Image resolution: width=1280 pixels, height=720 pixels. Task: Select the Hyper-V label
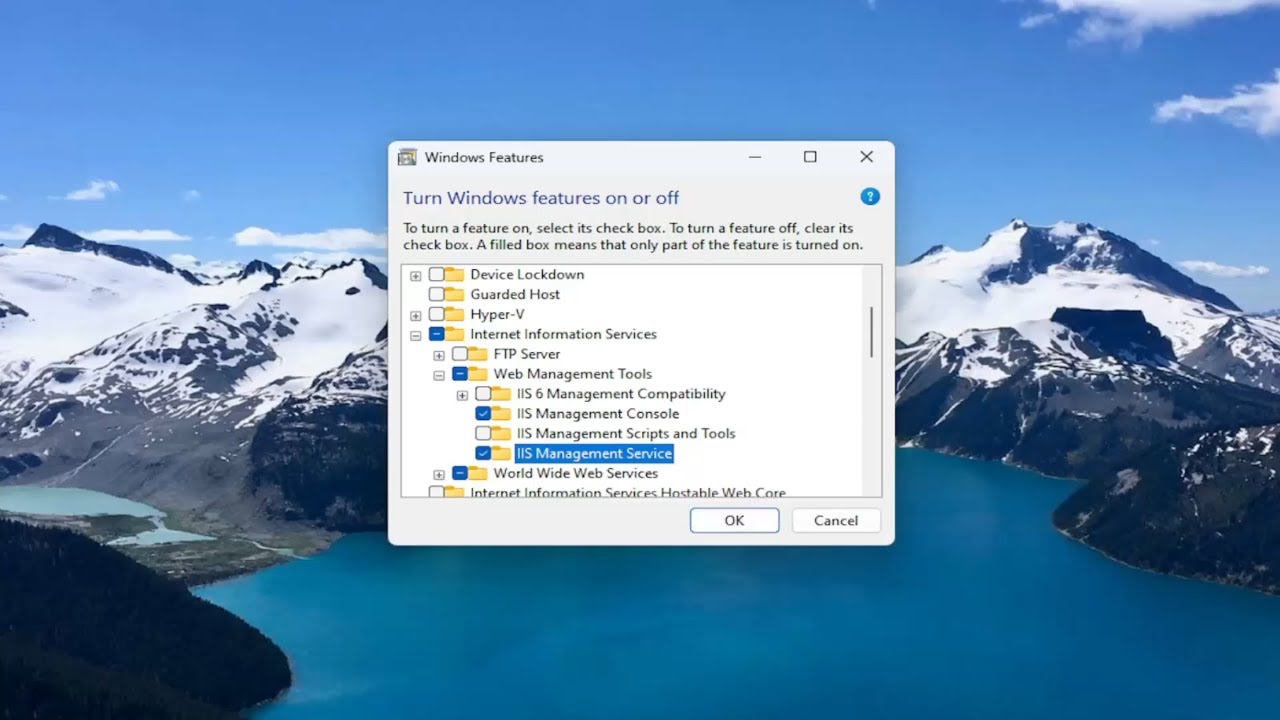click(497, 314)
